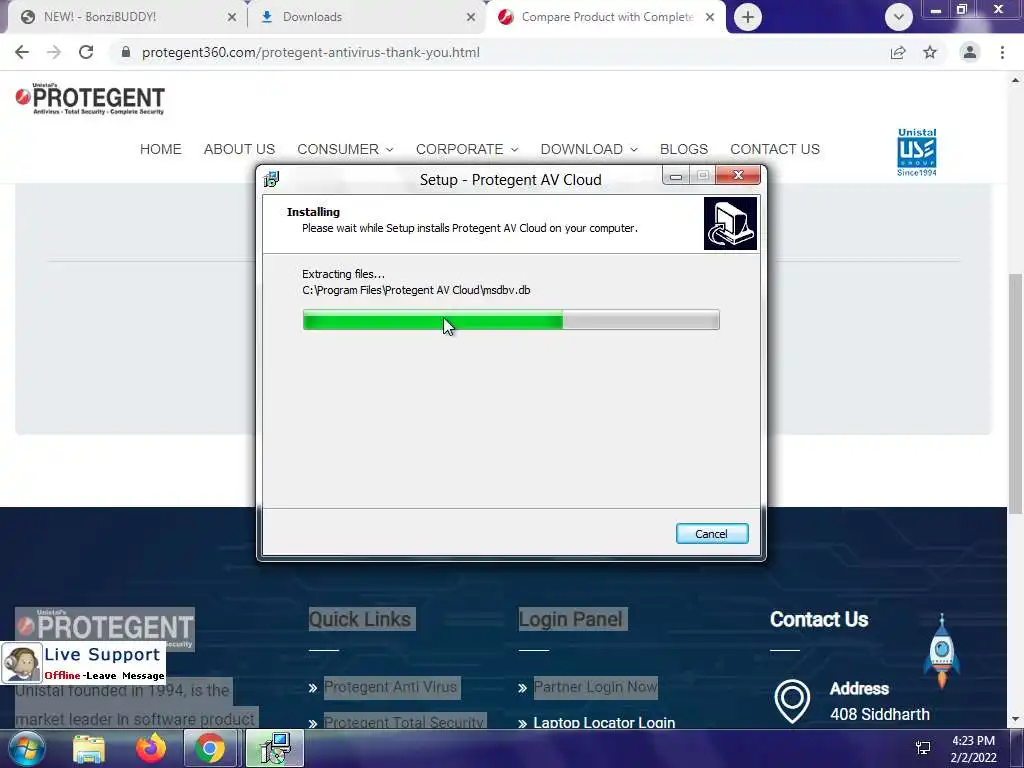The image size is (1024, 768).
Task: Reload the current page
Action: coord(86,52)
